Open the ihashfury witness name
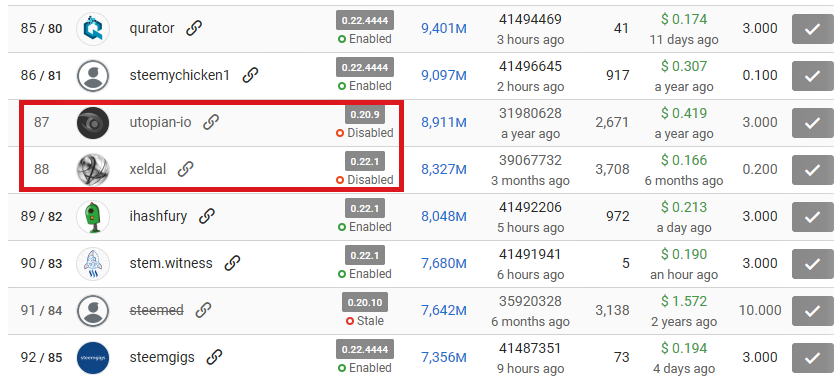This screenshot has height=381, width=838. (158, 217)
